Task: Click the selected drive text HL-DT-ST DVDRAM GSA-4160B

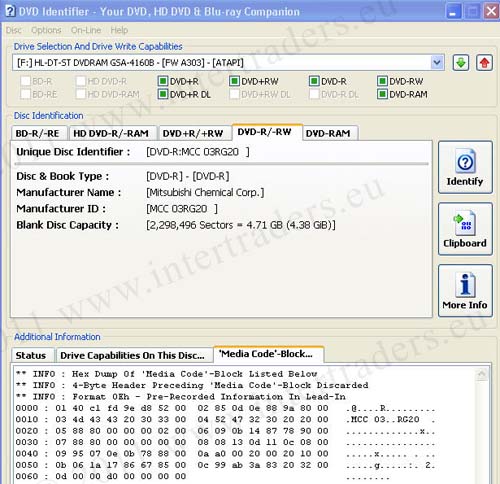Action: click(130, 63)
